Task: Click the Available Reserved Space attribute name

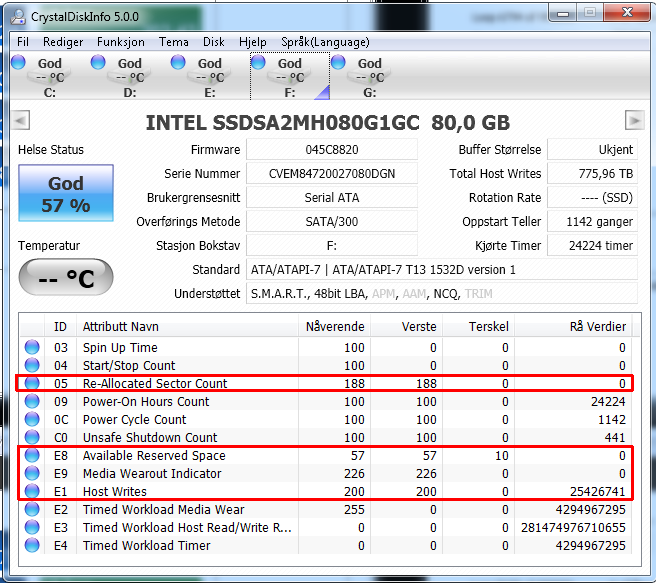Action: tap(154, 455)
